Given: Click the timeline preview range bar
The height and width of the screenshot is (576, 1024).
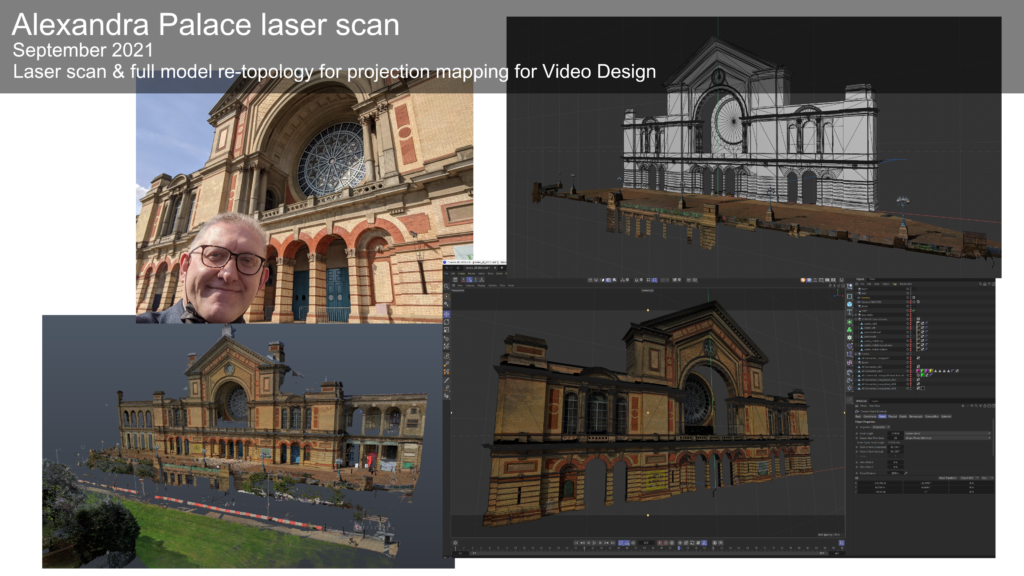Looking at the screenshot, I should click(x=648, y=553).
